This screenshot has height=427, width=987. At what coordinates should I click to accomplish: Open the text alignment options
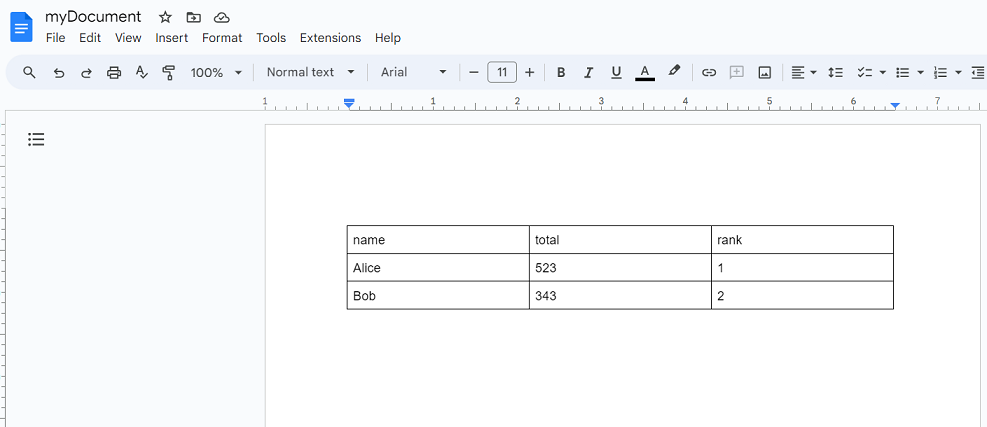(x=804, y=72)
